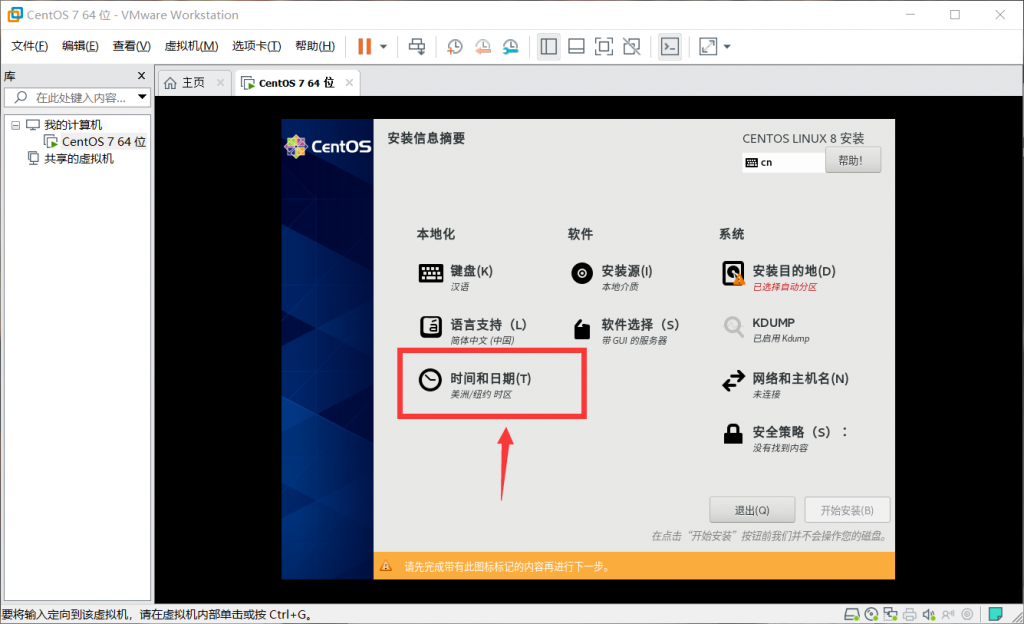Screen dimensions: 1024x624
Task: Toggle Unity mode icon
Action: click(632, 46)
